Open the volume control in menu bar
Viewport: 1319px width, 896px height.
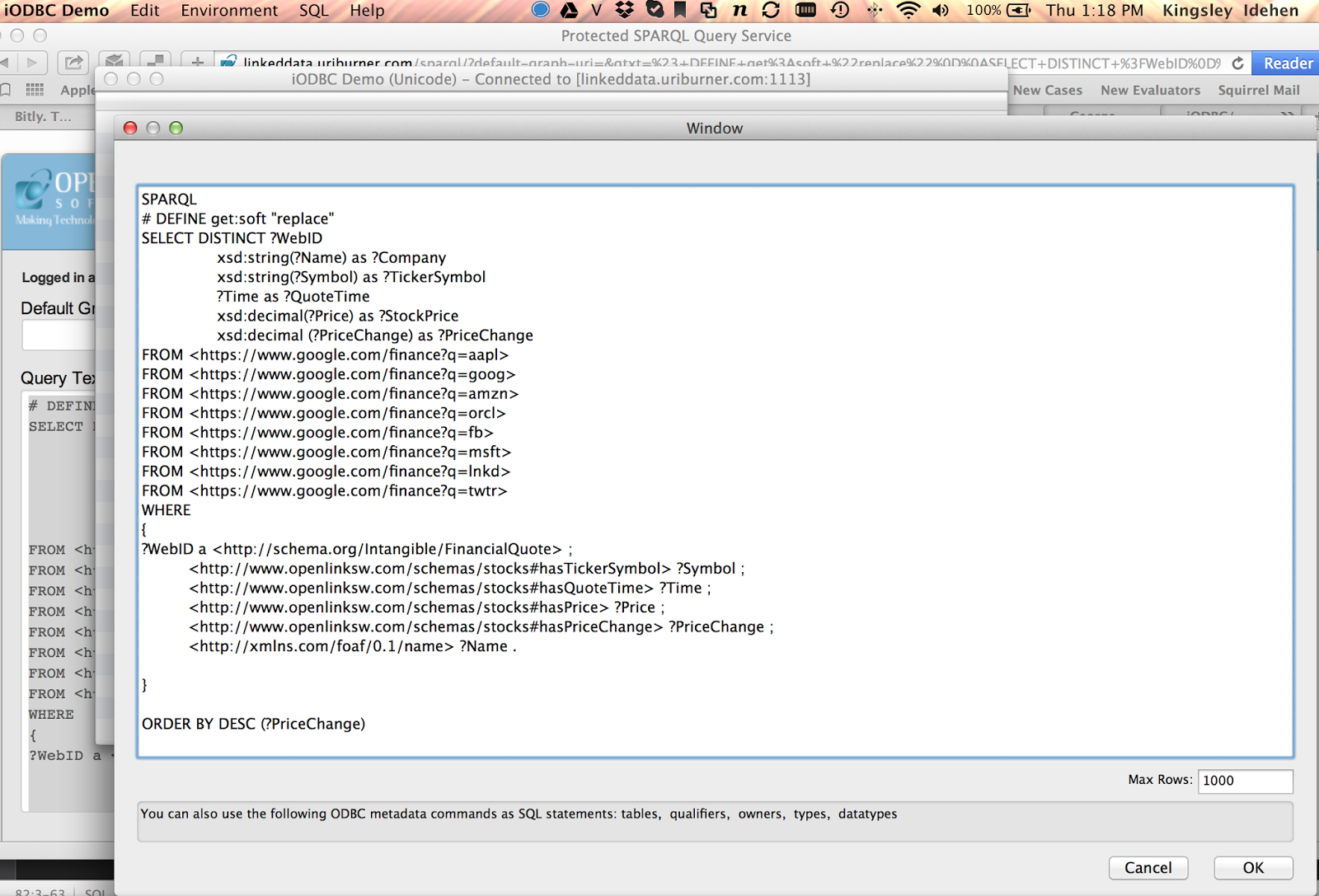(x=941, y=10)
